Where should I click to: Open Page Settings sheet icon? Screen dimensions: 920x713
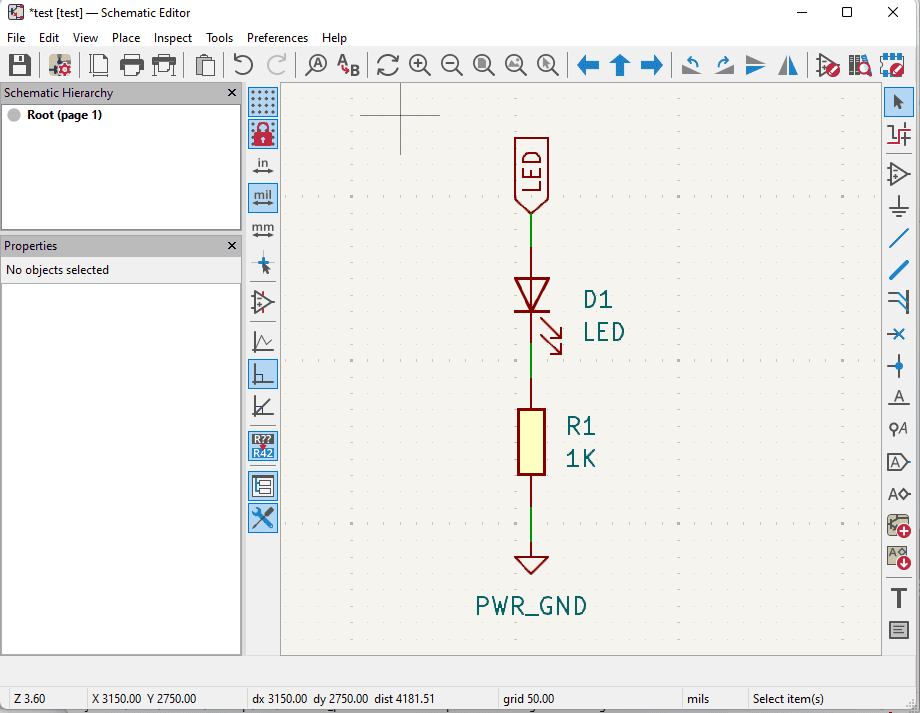99,65
